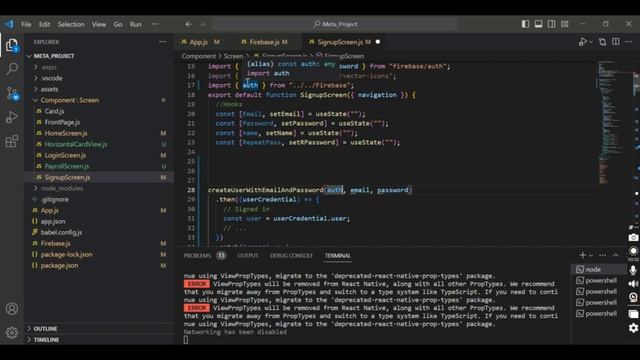Open the OUTPUT panel tab
This screenshot has height=360, width=640.
248,256
